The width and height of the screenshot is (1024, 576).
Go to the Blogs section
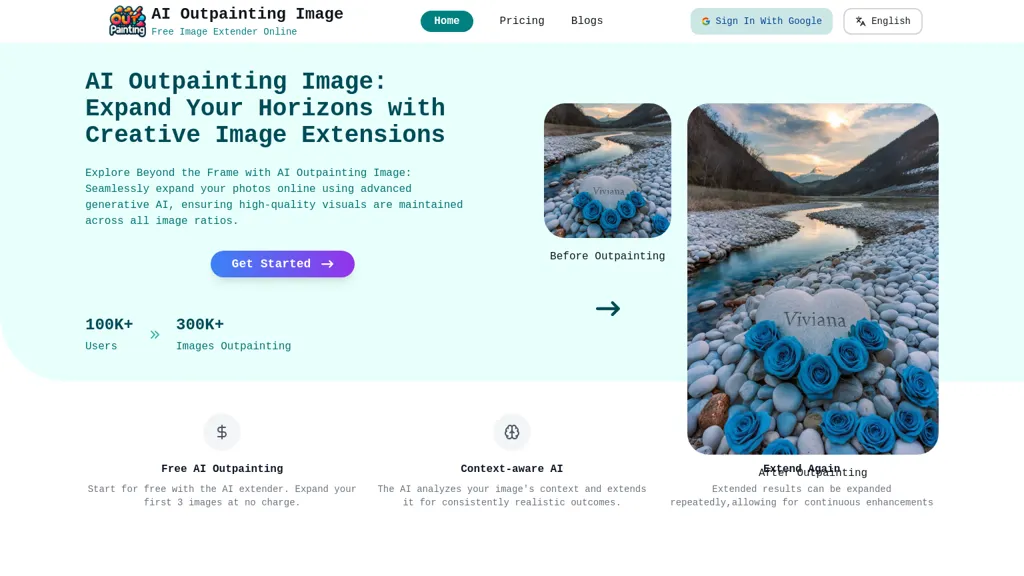click(x=587, y=21)
